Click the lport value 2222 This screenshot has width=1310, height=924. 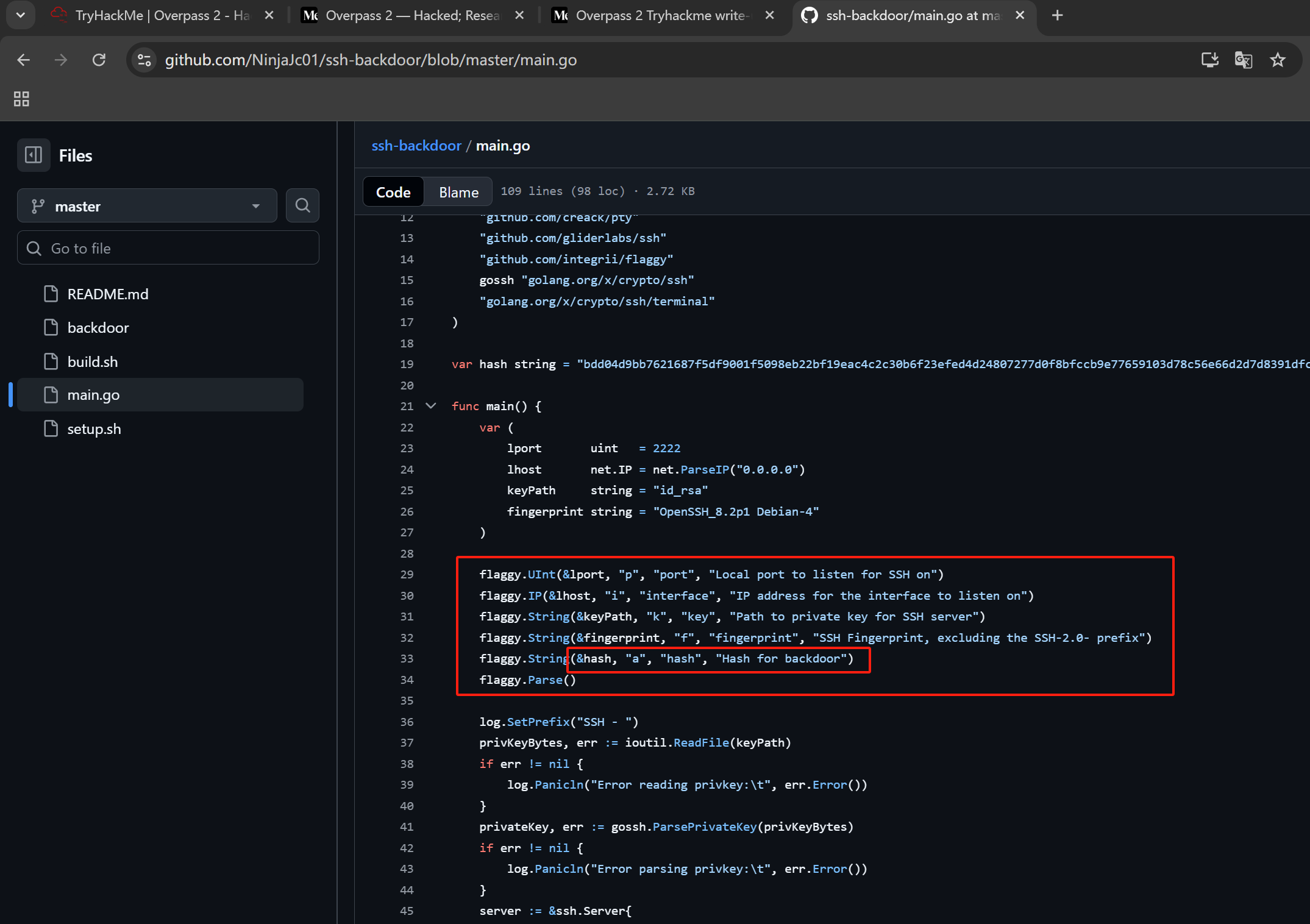666,448
